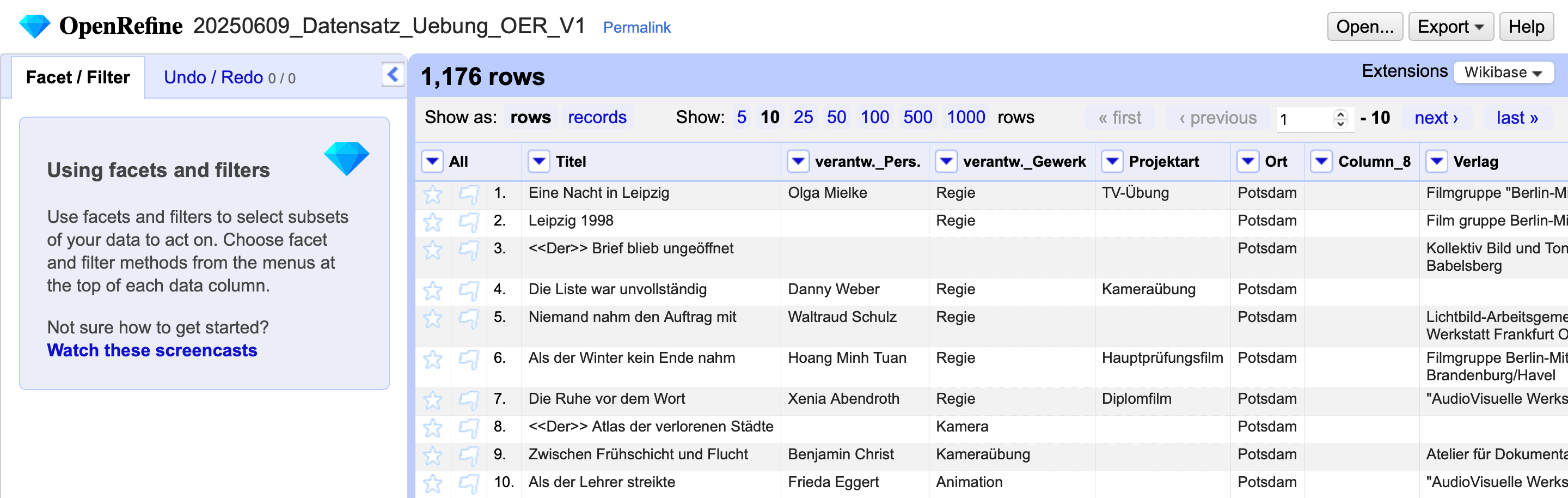Image resolution: width=1568 pixels, height=498 pixels.
Task: Star row 3 Brief blieb ungeöffnet
Action: click(433, 250)
